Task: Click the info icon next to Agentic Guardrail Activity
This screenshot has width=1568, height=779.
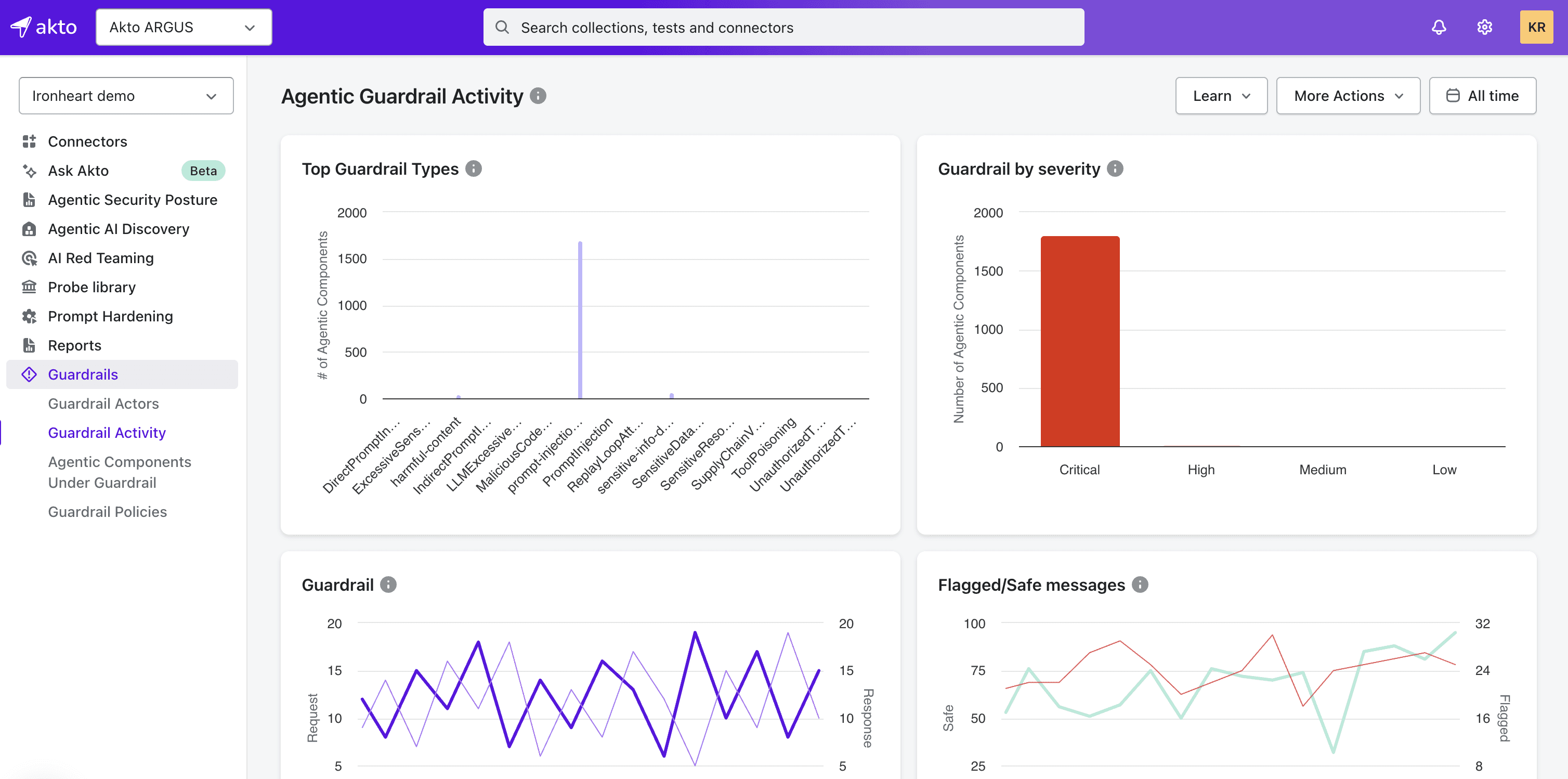Action: (538, 96)
